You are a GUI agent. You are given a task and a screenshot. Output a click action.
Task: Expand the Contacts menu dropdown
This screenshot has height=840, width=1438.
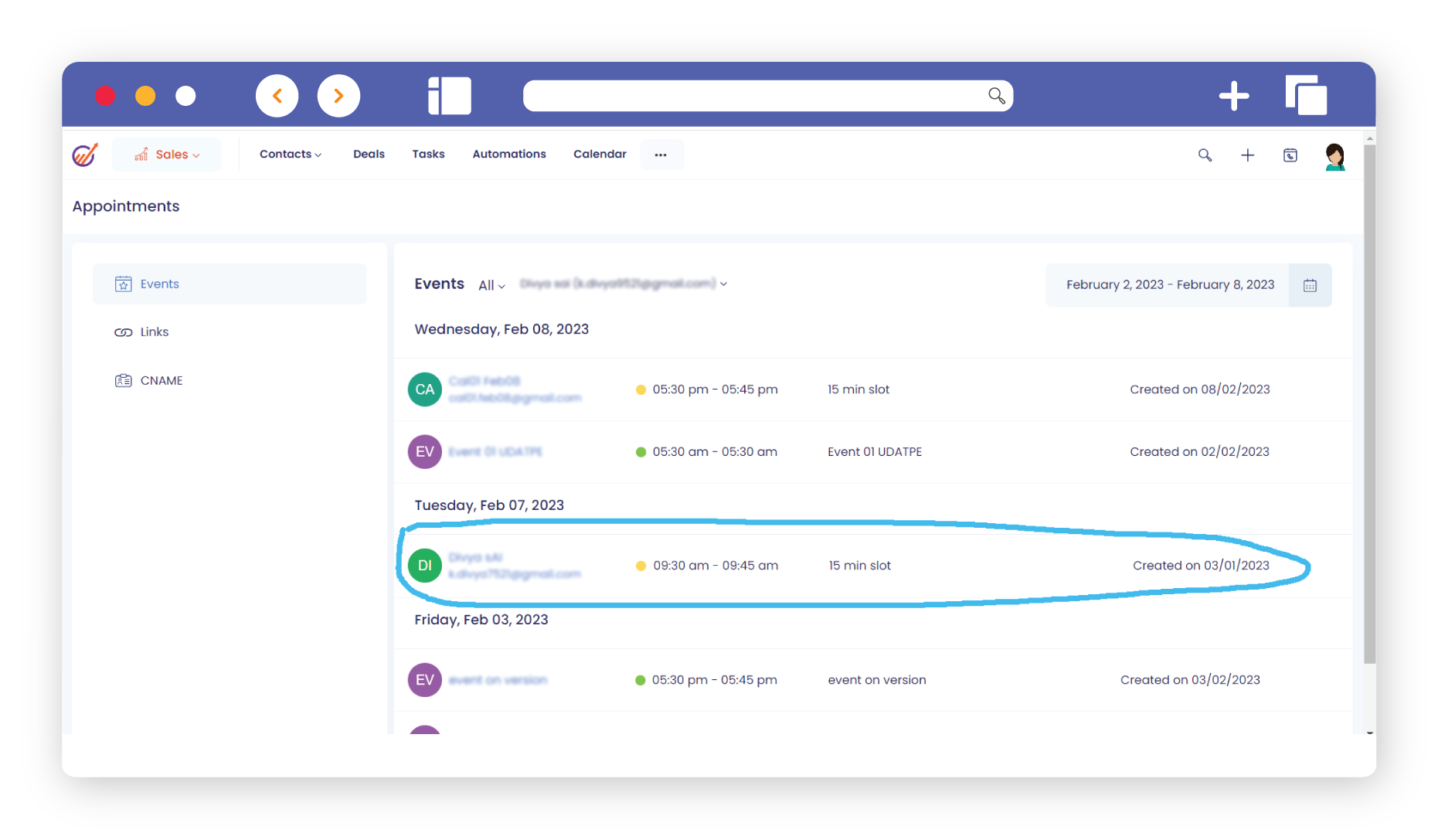(x=291, y=155)
